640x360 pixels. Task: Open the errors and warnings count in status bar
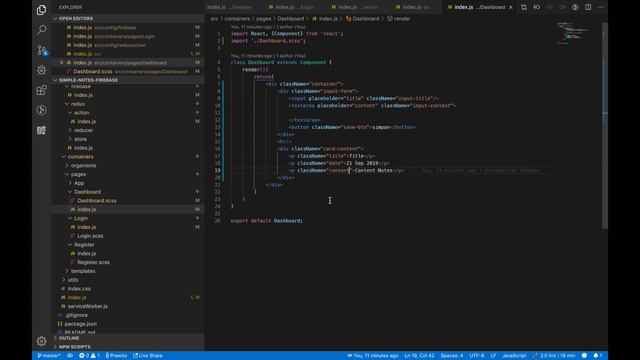89,356
